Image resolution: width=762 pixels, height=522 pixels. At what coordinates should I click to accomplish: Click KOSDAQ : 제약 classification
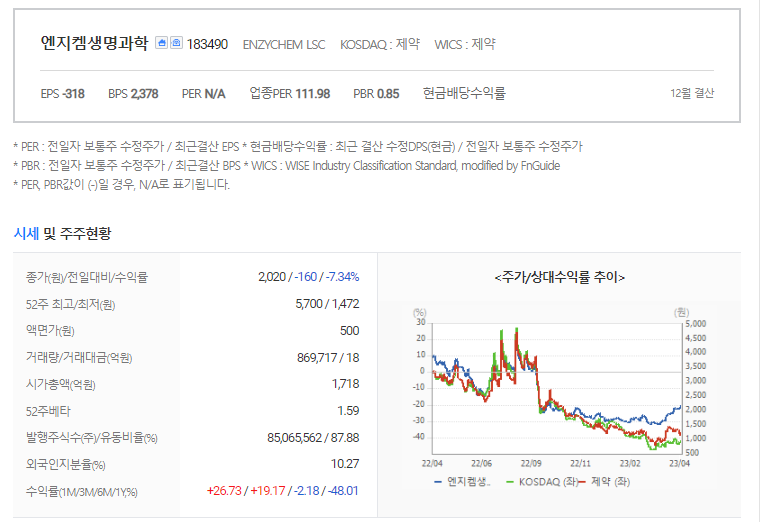click(x=380, y=44)
